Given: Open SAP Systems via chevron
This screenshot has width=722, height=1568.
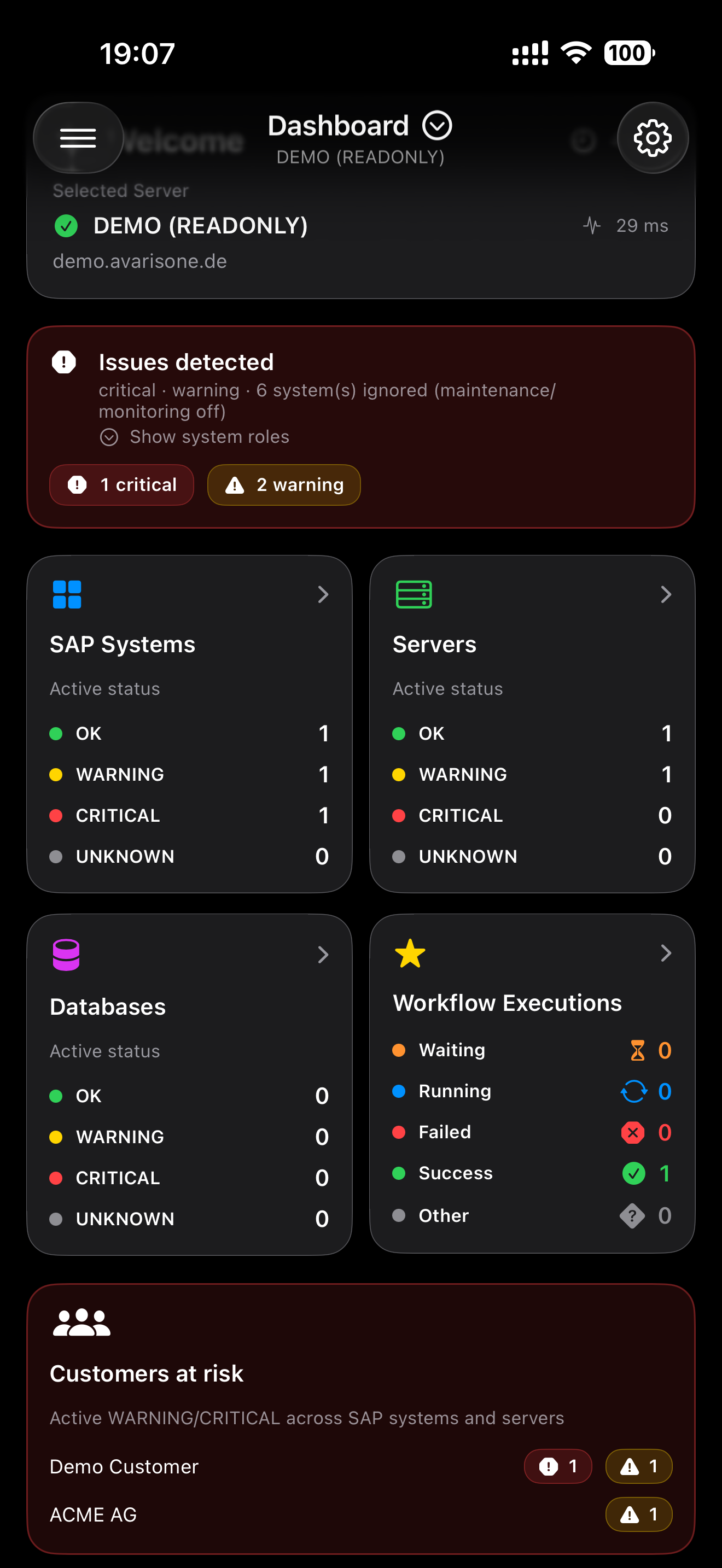Looking at the screenshot, I should point(323,595).
